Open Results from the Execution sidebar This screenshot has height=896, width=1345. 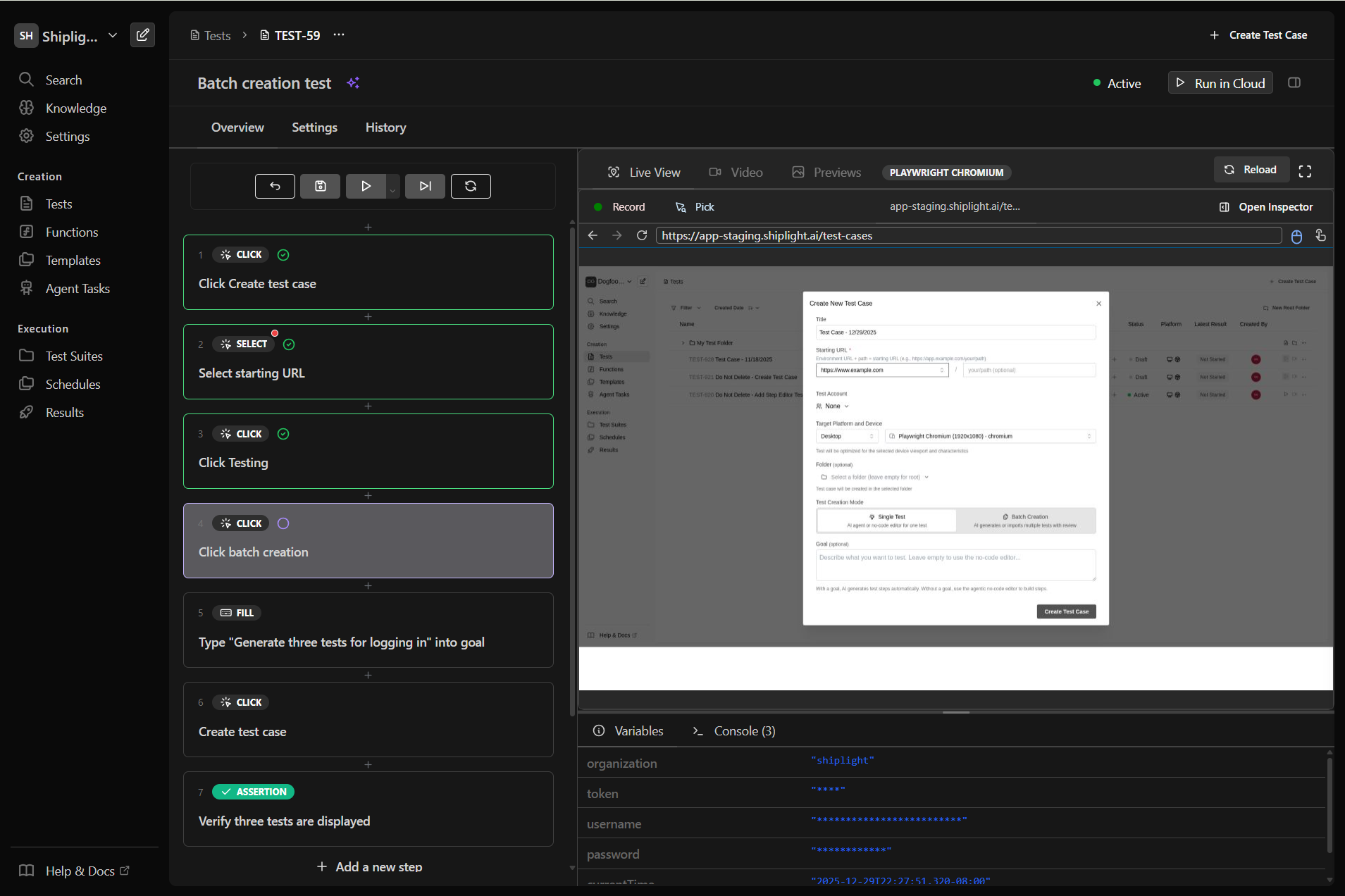63,412
